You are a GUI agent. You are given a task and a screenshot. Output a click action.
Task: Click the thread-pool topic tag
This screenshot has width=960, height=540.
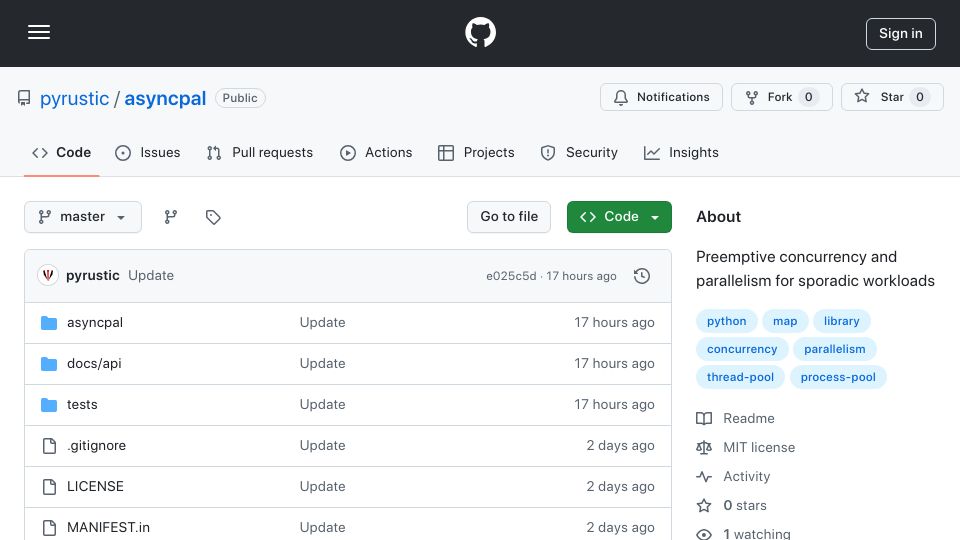[x=740, y=377]
